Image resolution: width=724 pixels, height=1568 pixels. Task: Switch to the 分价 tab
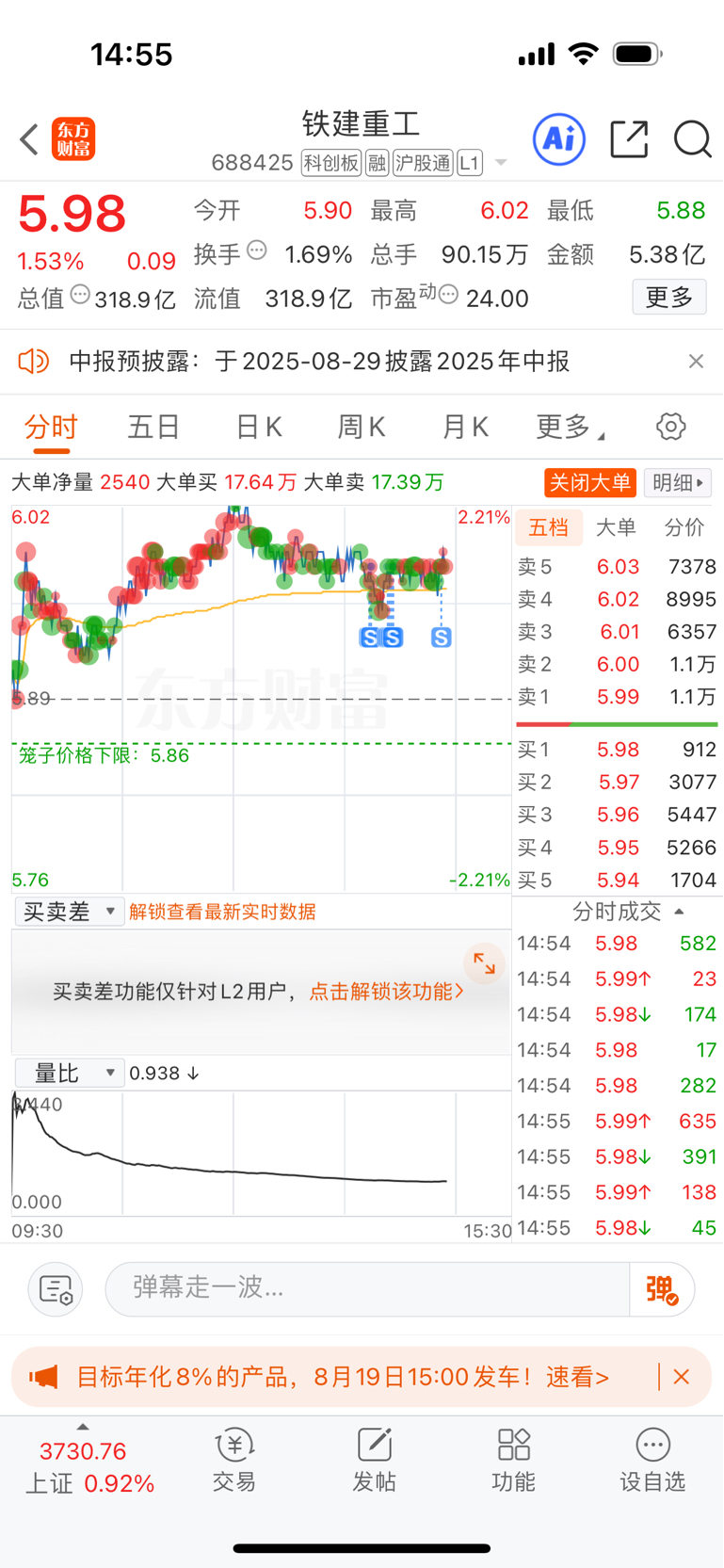point(684,527)
